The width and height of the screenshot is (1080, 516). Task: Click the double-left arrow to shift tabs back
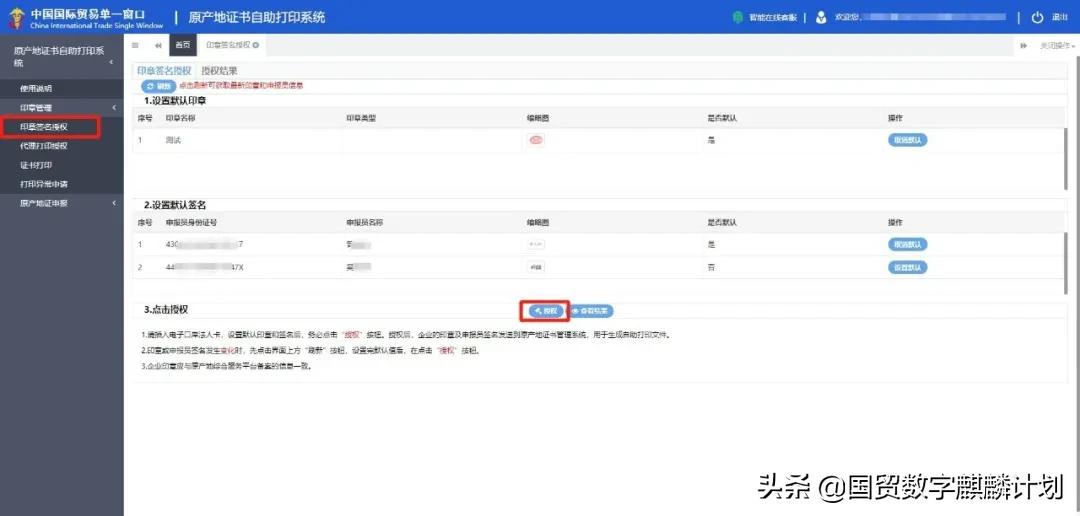point(158,45)
